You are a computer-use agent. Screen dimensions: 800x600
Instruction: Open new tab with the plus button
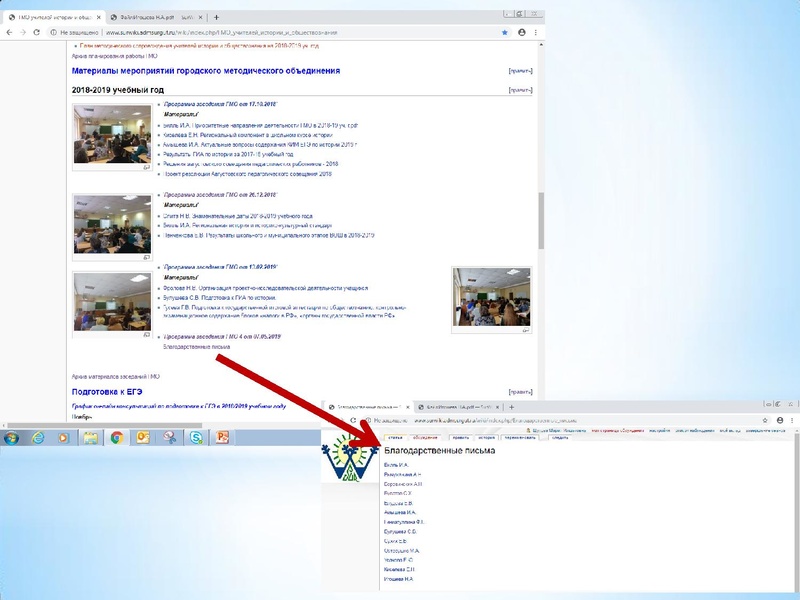click(217, 17)
